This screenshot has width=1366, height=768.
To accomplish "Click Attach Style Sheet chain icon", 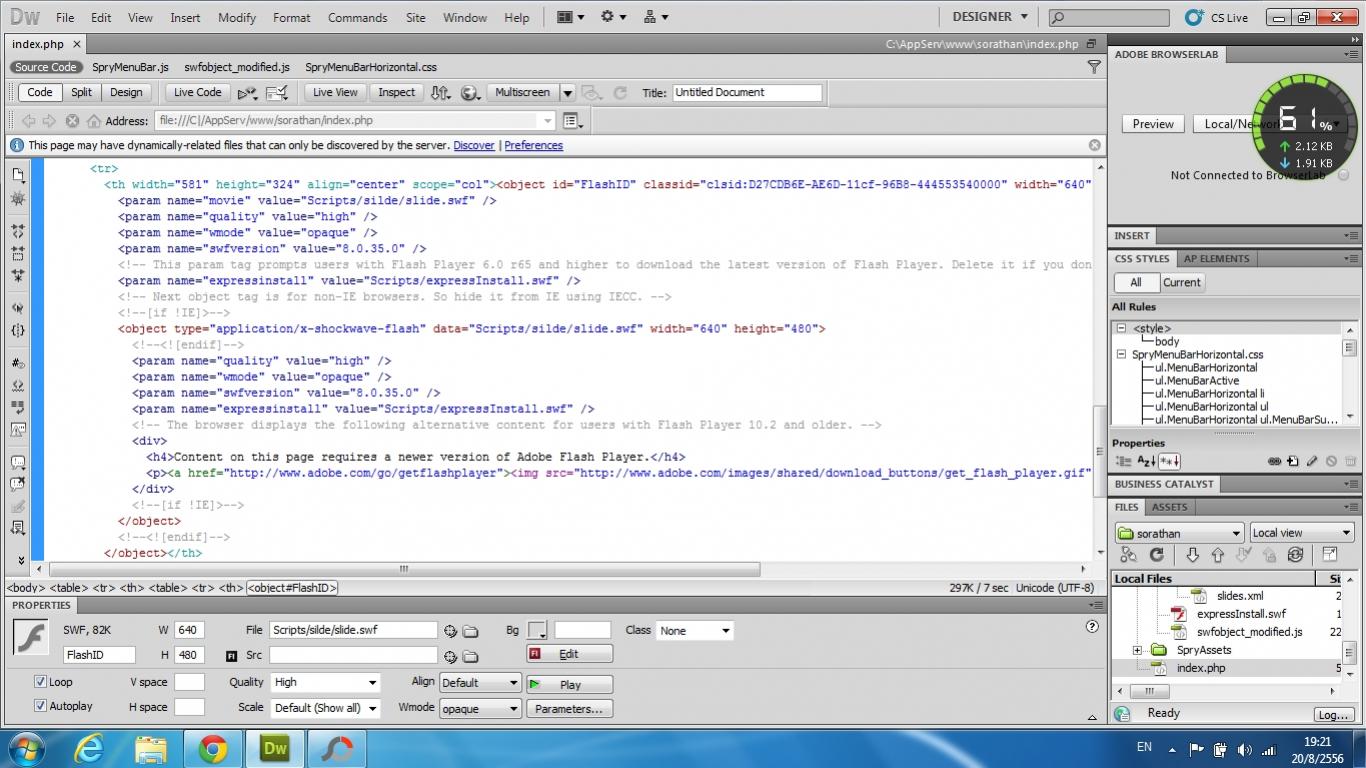I will click(1274, 461).
